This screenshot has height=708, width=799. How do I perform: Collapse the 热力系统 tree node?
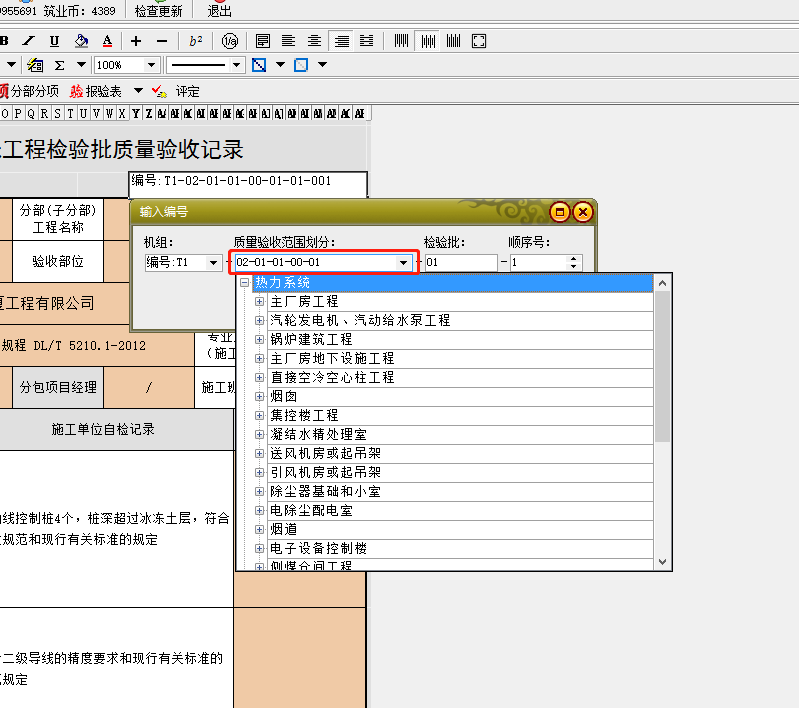245,282
